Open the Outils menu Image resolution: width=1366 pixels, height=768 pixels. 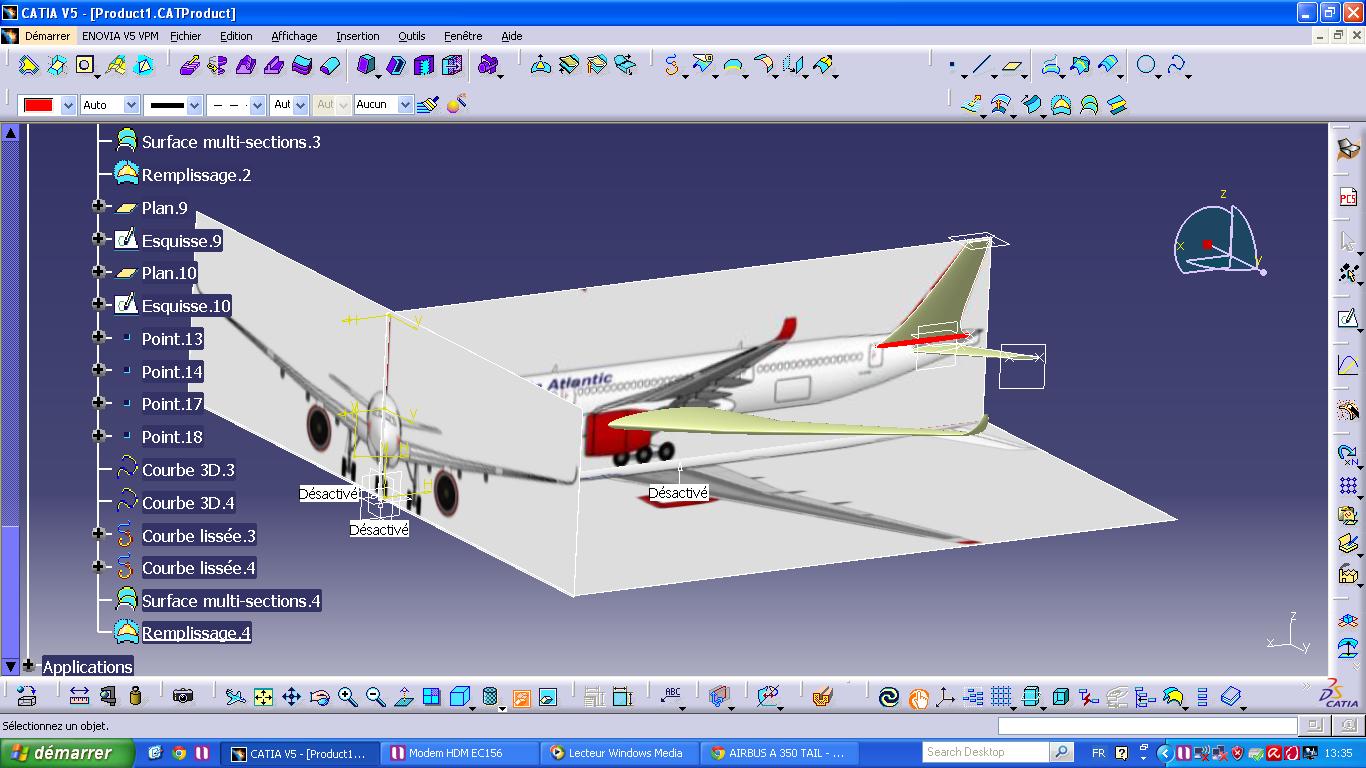[412, 36]
